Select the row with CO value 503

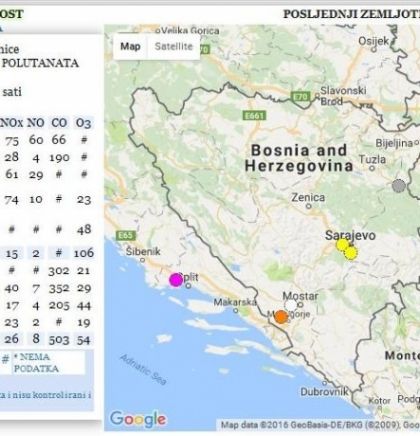[x=47, y=339]
